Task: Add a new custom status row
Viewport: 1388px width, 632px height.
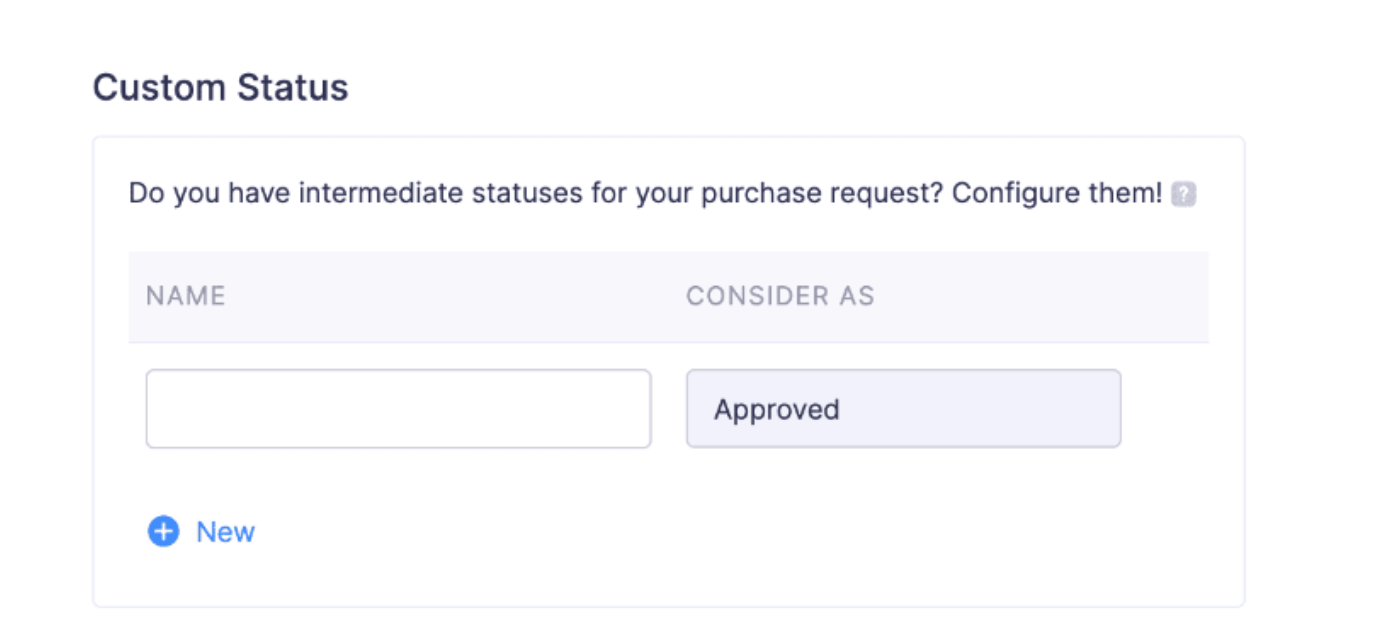Action: (200, 532)
